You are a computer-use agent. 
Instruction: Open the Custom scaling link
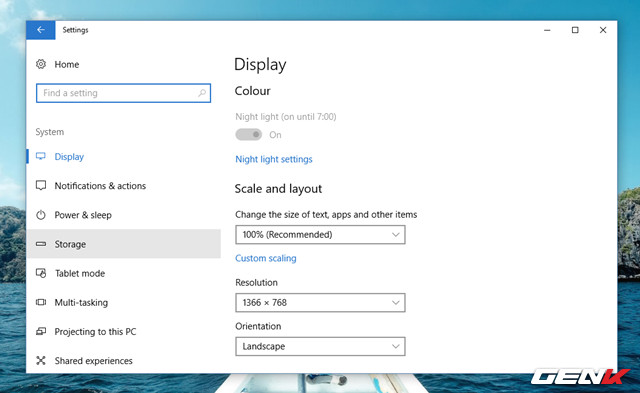[x=266, y=258]
